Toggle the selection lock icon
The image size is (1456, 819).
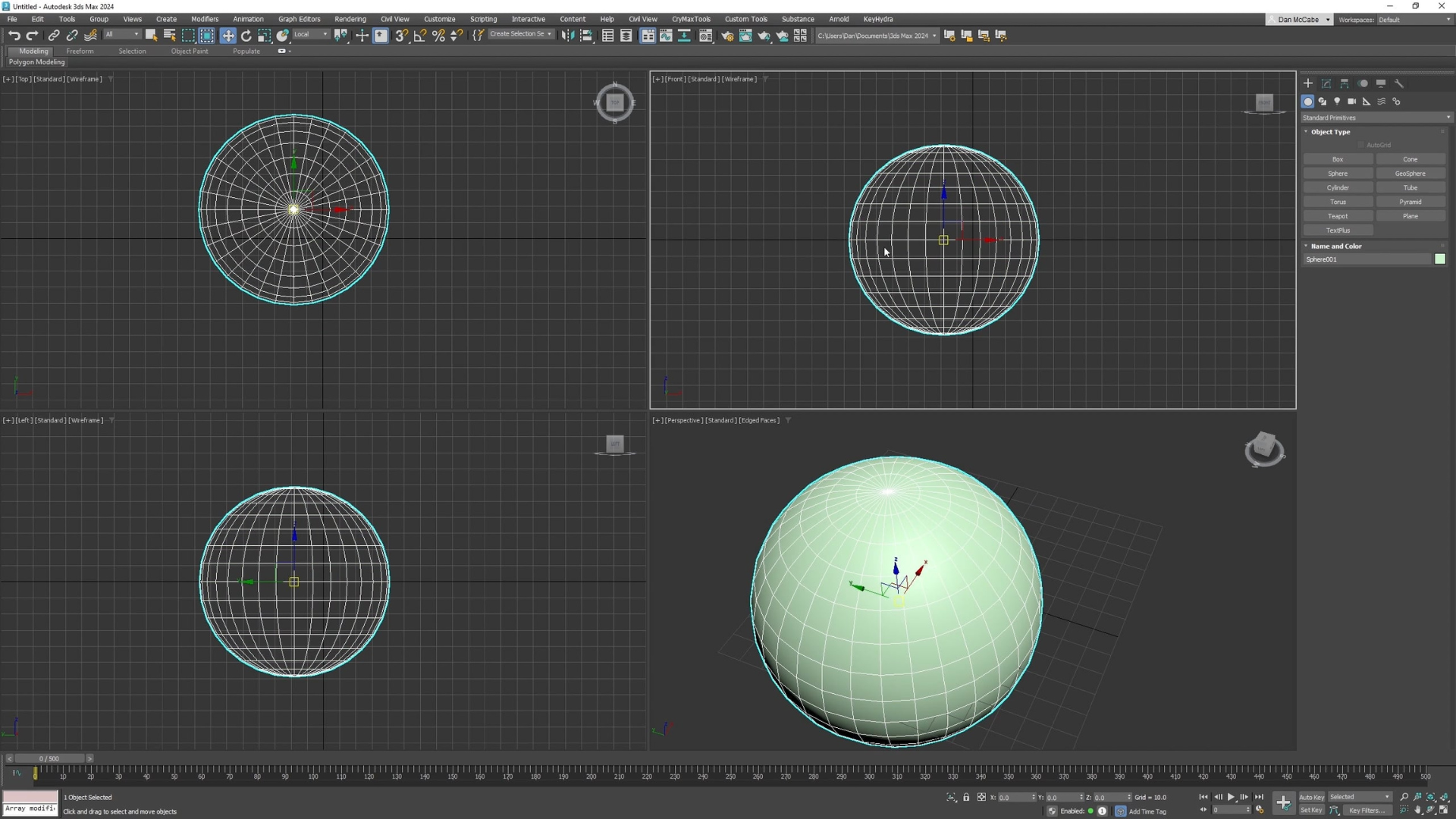pos(966,797)
